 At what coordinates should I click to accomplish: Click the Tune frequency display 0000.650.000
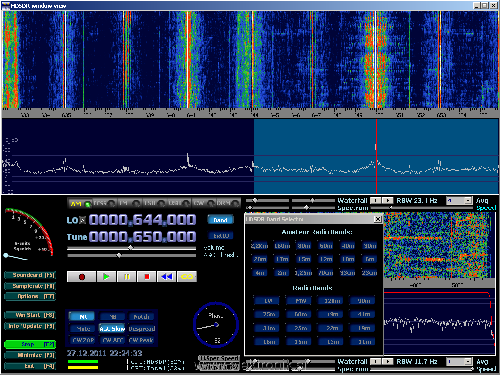click(143, 237)
